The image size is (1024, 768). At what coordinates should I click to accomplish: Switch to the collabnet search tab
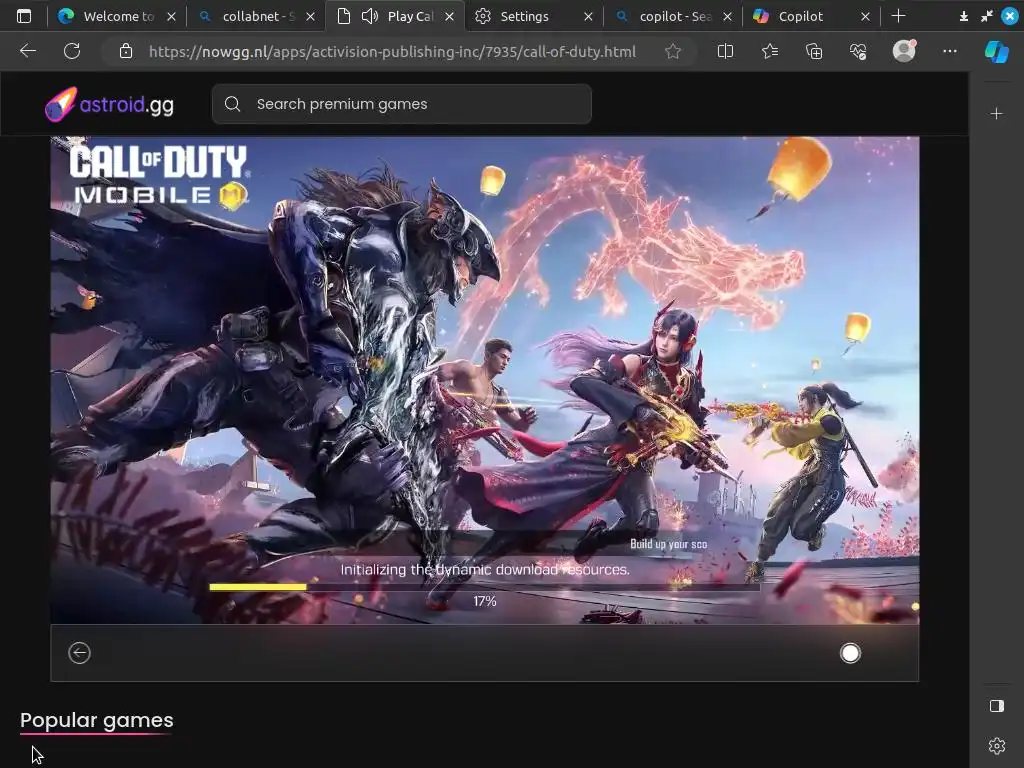point(255,16)
